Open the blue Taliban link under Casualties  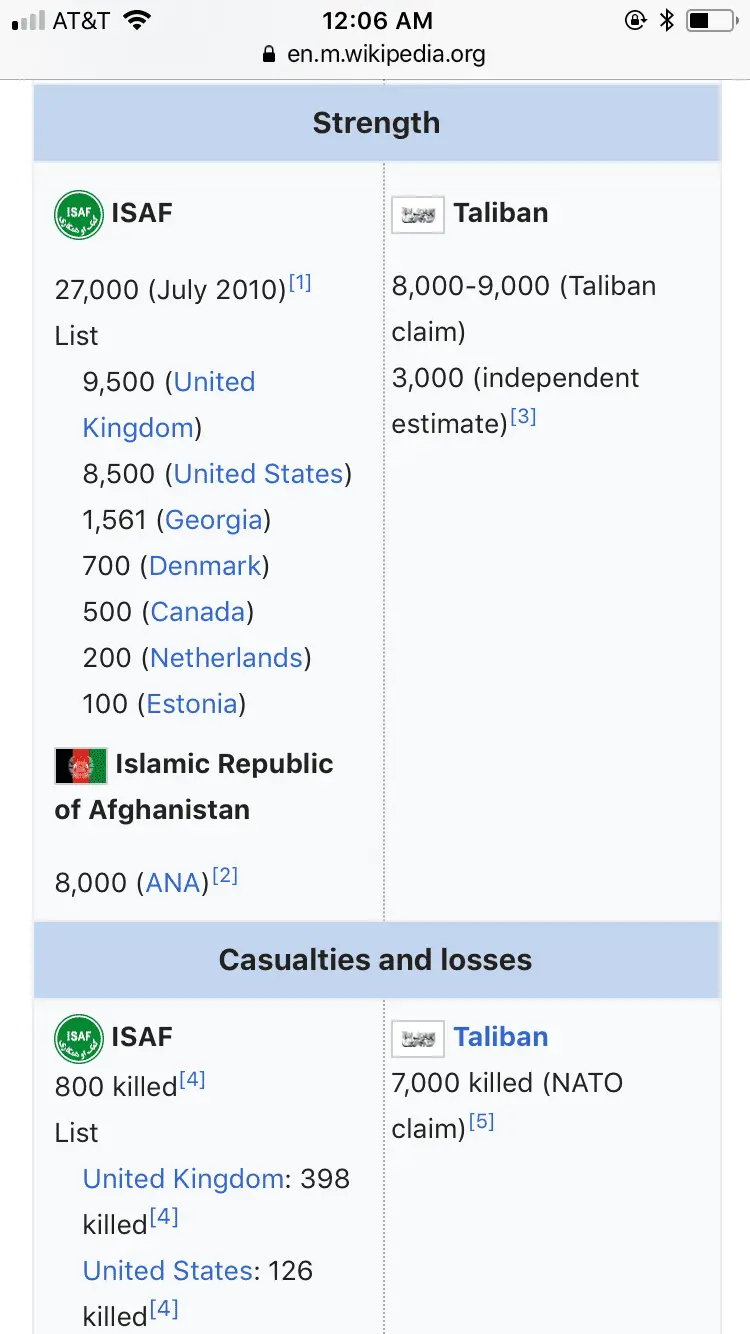(x=501, y=1037)
